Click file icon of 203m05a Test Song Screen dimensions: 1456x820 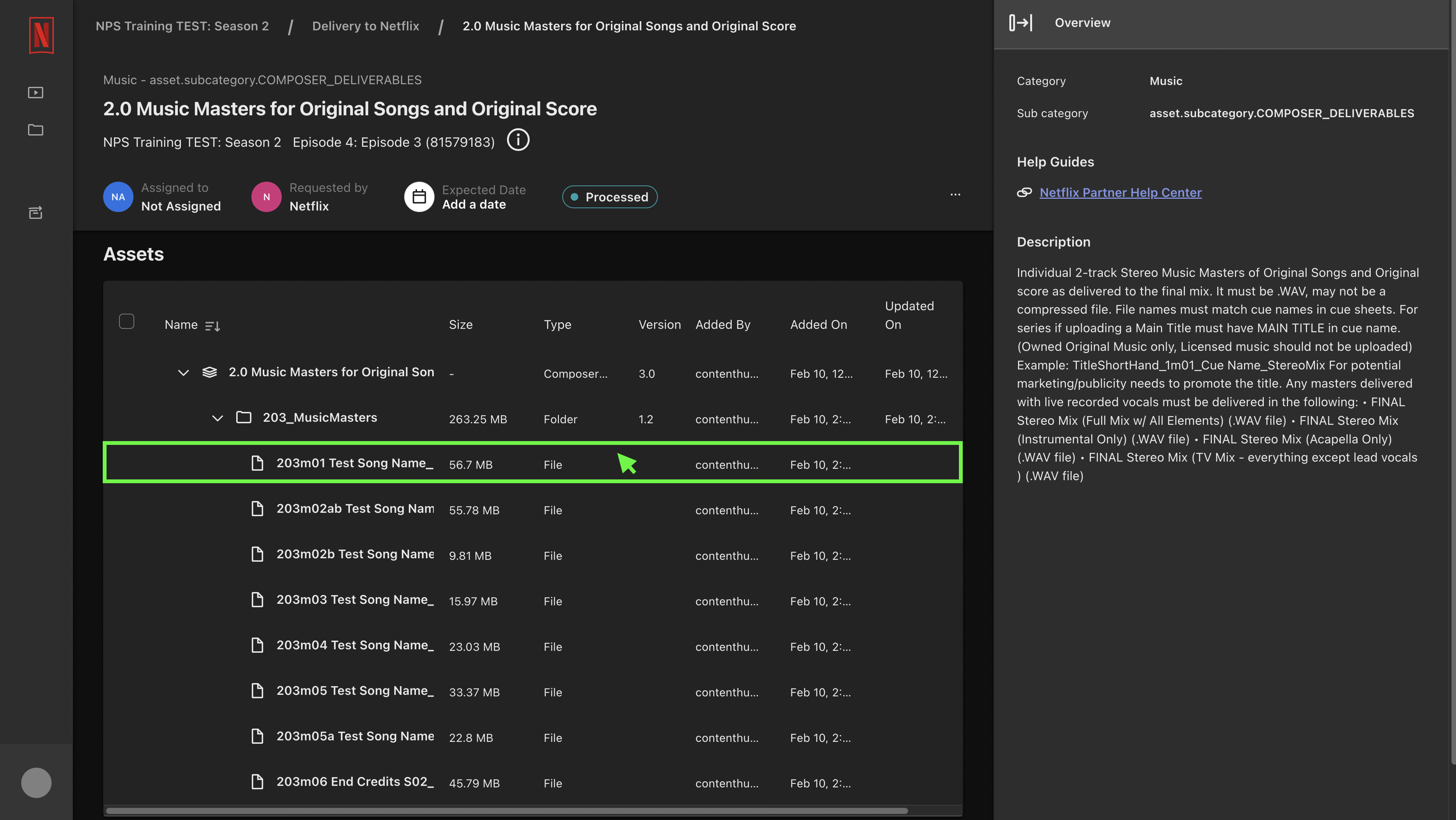(257, 736)
